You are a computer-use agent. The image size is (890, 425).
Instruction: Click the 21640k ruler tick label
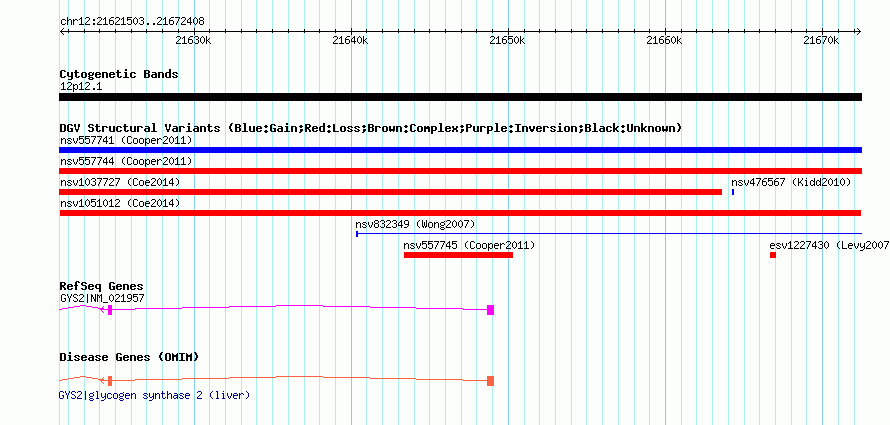(351, 41)
